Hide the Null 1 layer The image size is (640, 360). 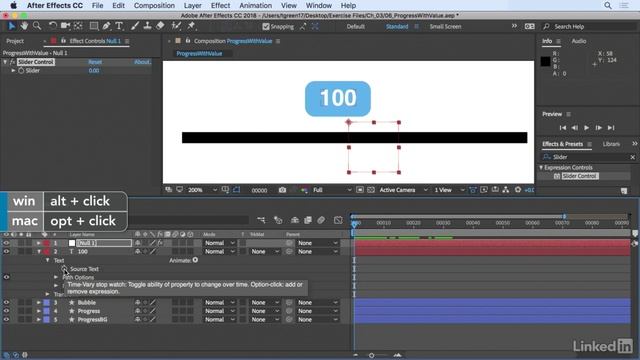(6, 243)
